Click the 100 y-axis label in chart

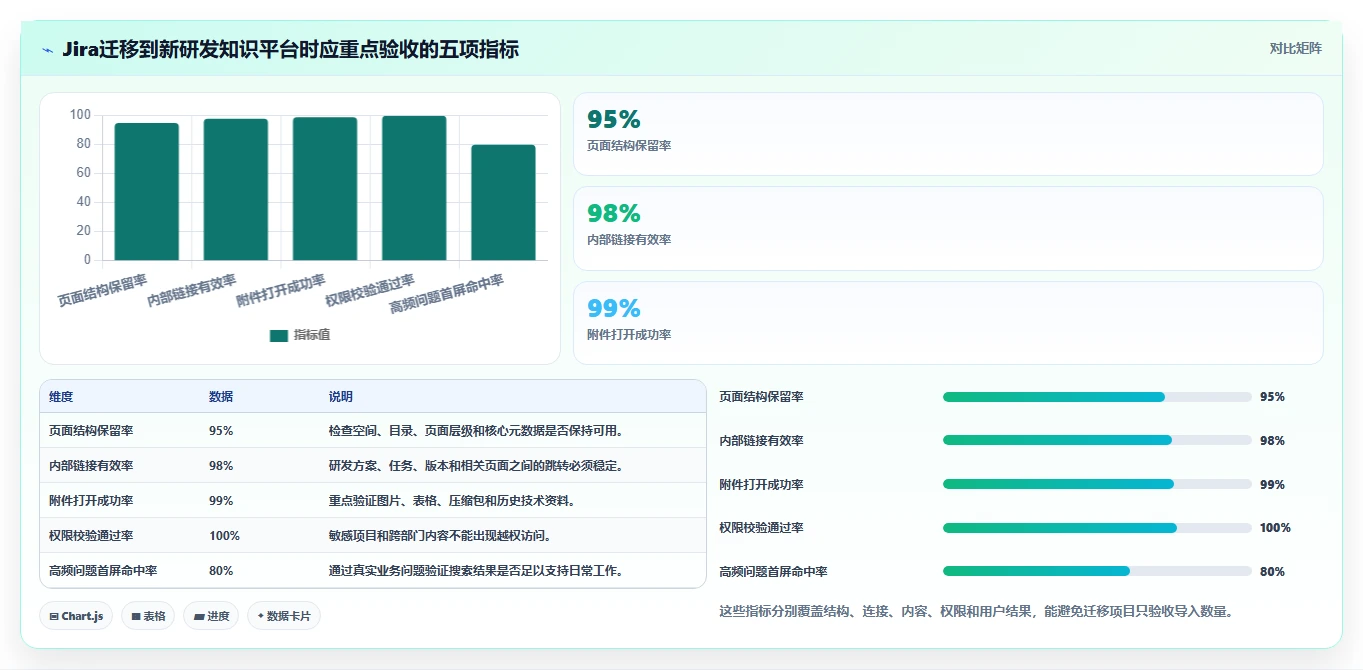(x=81, y=115)
